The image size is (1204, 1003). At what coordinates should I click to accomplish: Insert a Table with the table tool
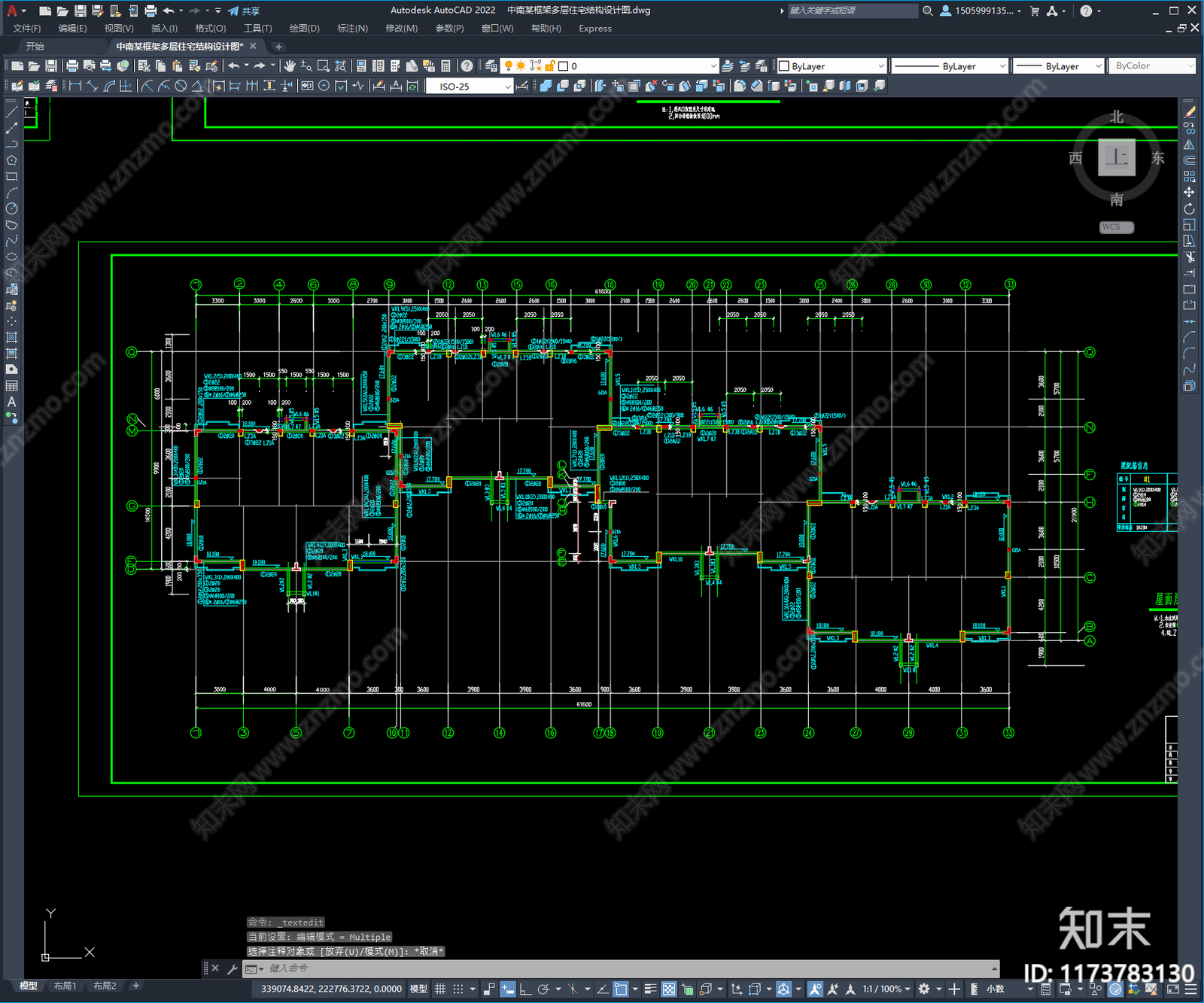pyautogui.click(x=11, y=385)
